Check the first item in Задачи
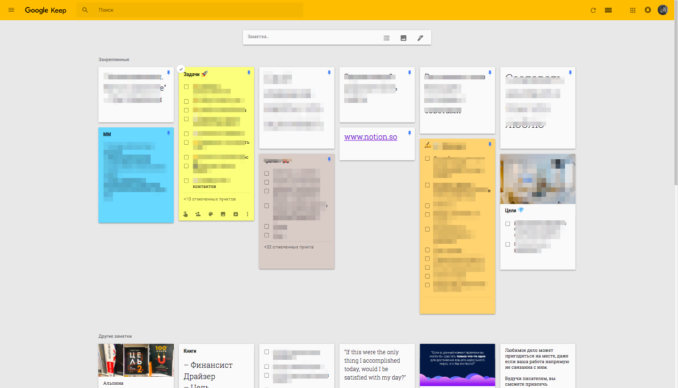The height and width of the screenshot is (388, 678). coord(186,87)
